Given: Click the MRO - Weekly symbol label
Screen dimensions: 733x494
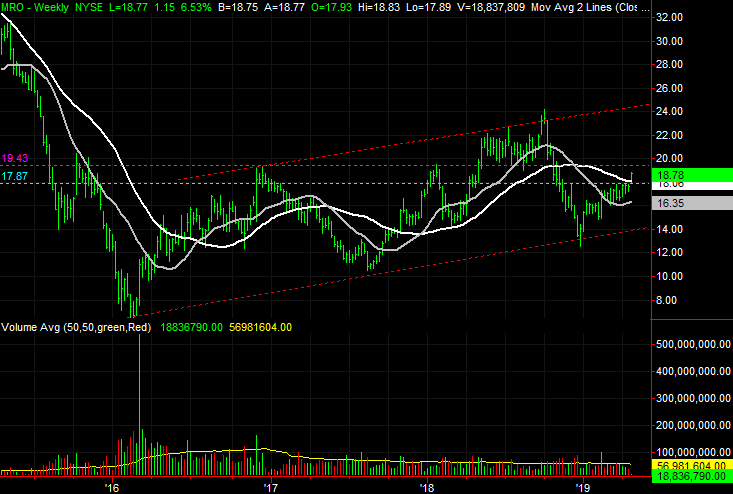Looking at the screenshot, I should point(35,7).
